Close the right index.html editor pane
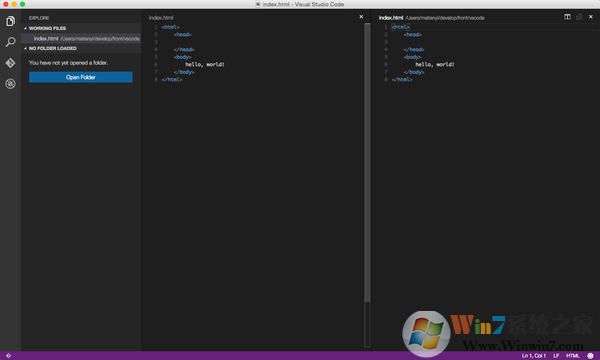The height and width of the screenshot is (360, 600). pos(591,17)
